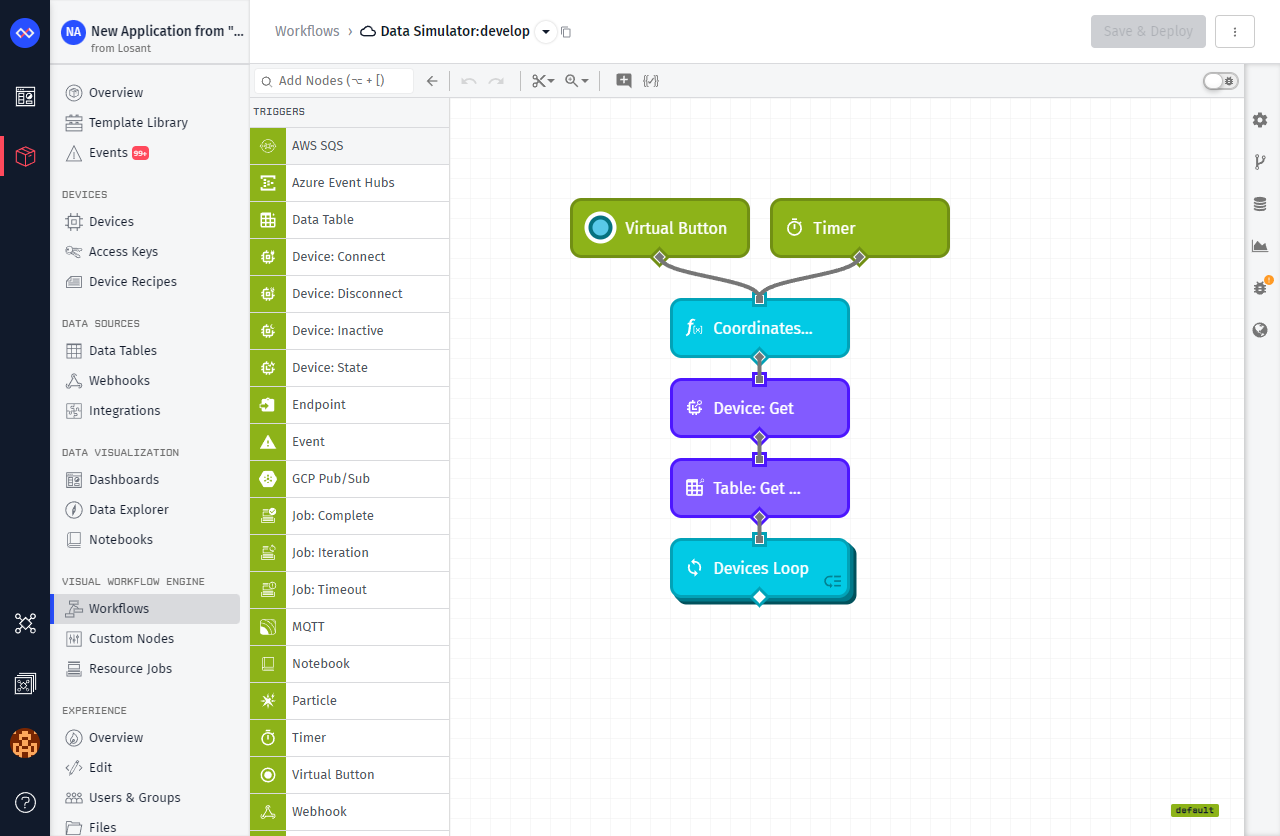Image resolution: width=1280 pixels, height=836 pixels.
Task: Go to Events in the sidebar
Action: click(145, 153)
